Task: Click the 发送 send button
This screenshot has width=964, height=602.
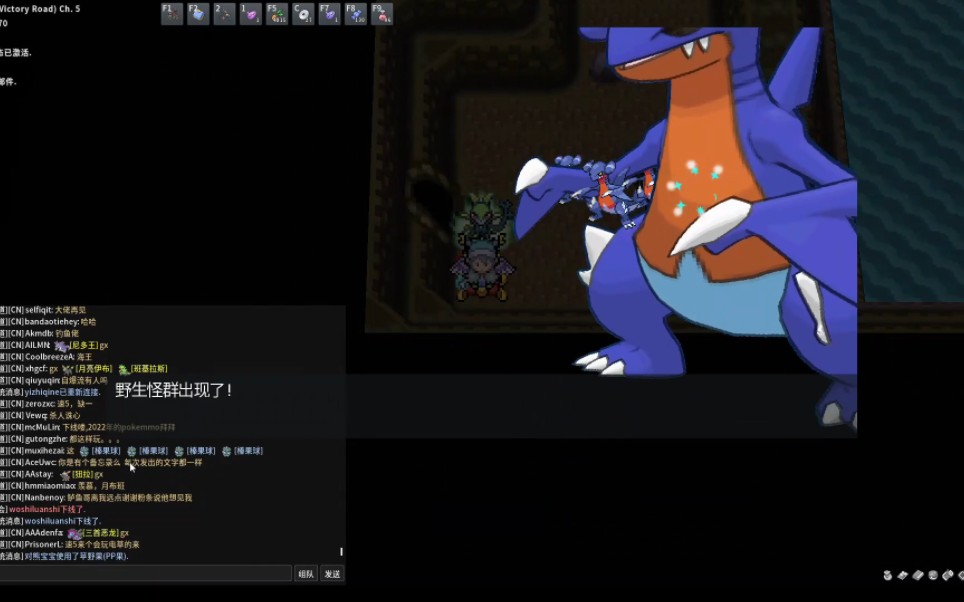Action: (333, 574)
